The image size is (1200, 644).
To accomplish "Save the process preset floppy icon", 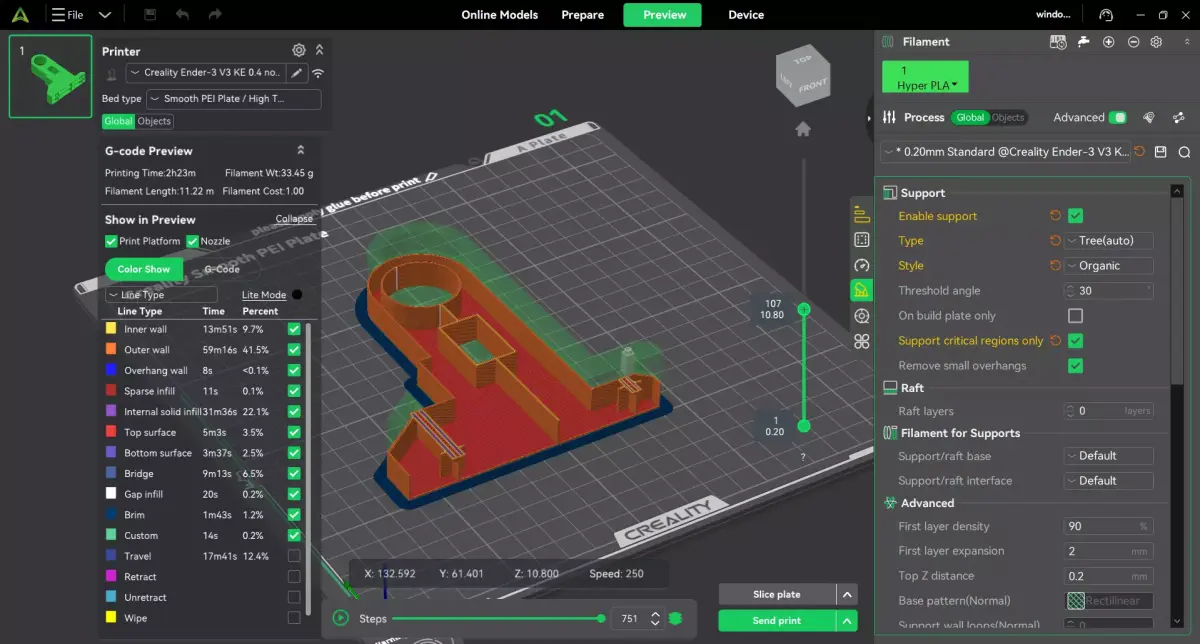I will tap(1160, 152).
